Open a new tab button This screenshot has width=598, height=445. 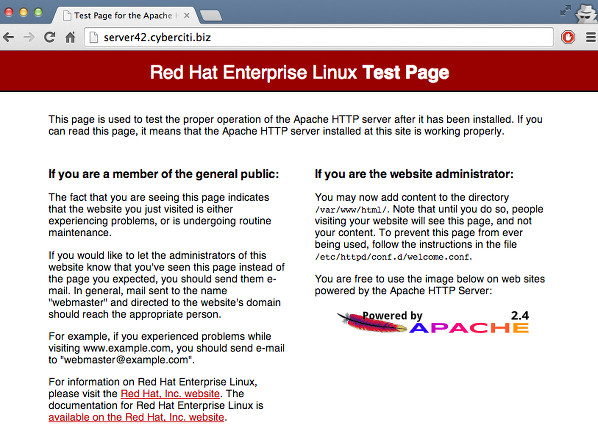tap(211, 16)
